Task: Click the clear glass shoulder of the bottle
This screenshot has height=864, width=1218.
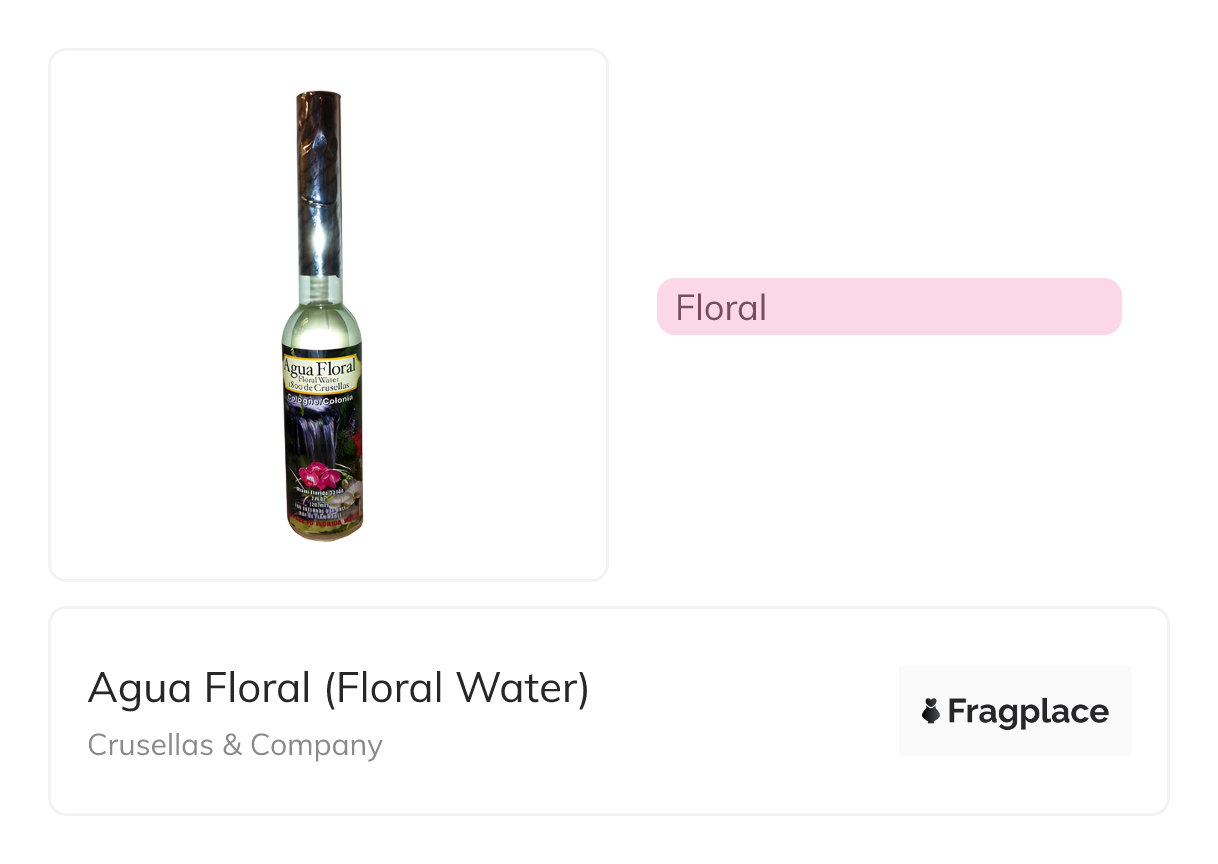Action: click(320, 320)
